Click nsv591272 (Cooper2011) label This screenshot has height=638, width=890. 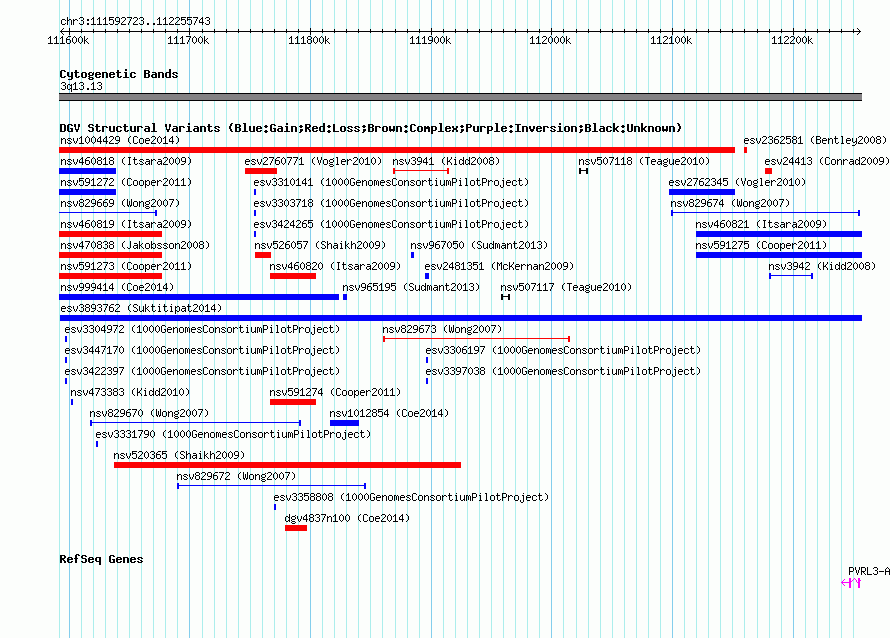coord(126,182)
